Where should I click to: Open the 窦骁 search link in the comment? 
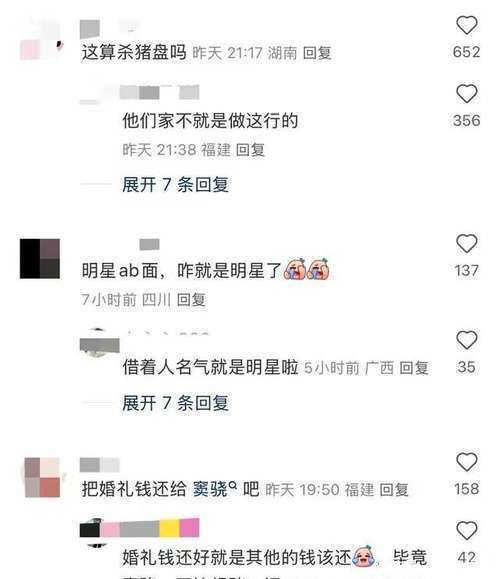tap(215, 489)
